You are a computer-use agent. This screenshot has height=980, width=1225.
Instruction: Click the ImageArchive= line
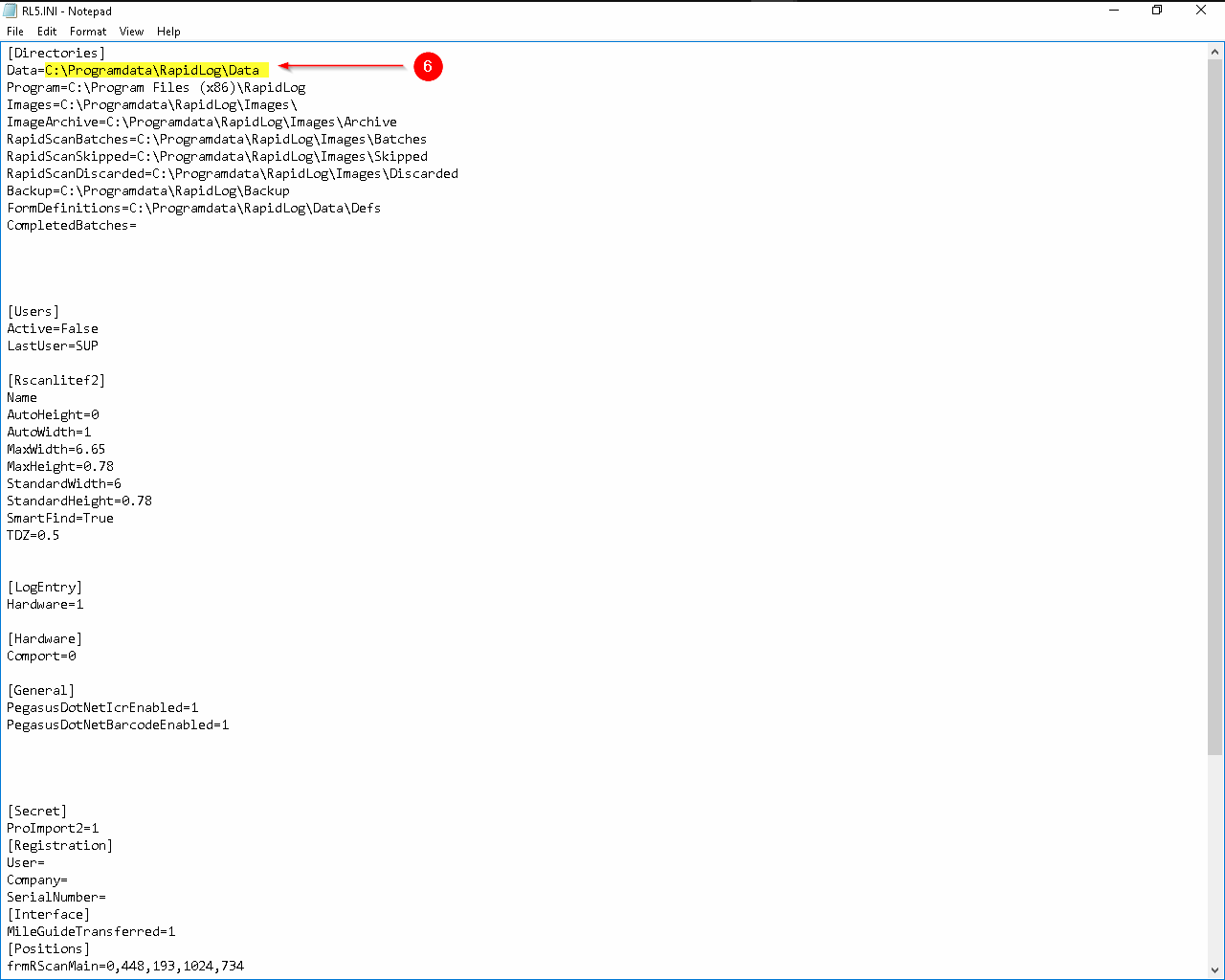202,122
